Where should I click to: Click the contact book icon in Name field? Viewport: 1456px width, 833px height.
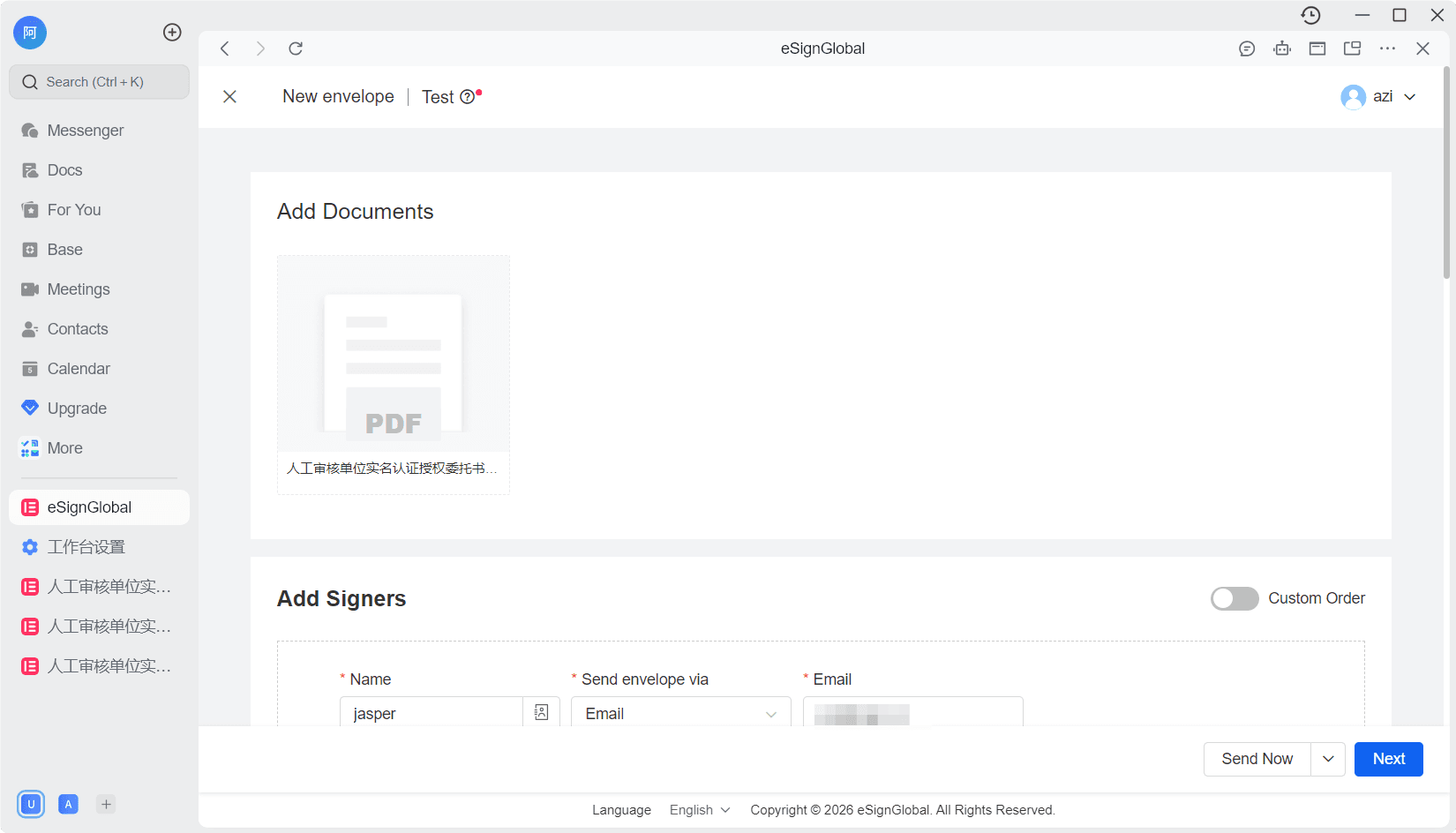click(541, 712)
